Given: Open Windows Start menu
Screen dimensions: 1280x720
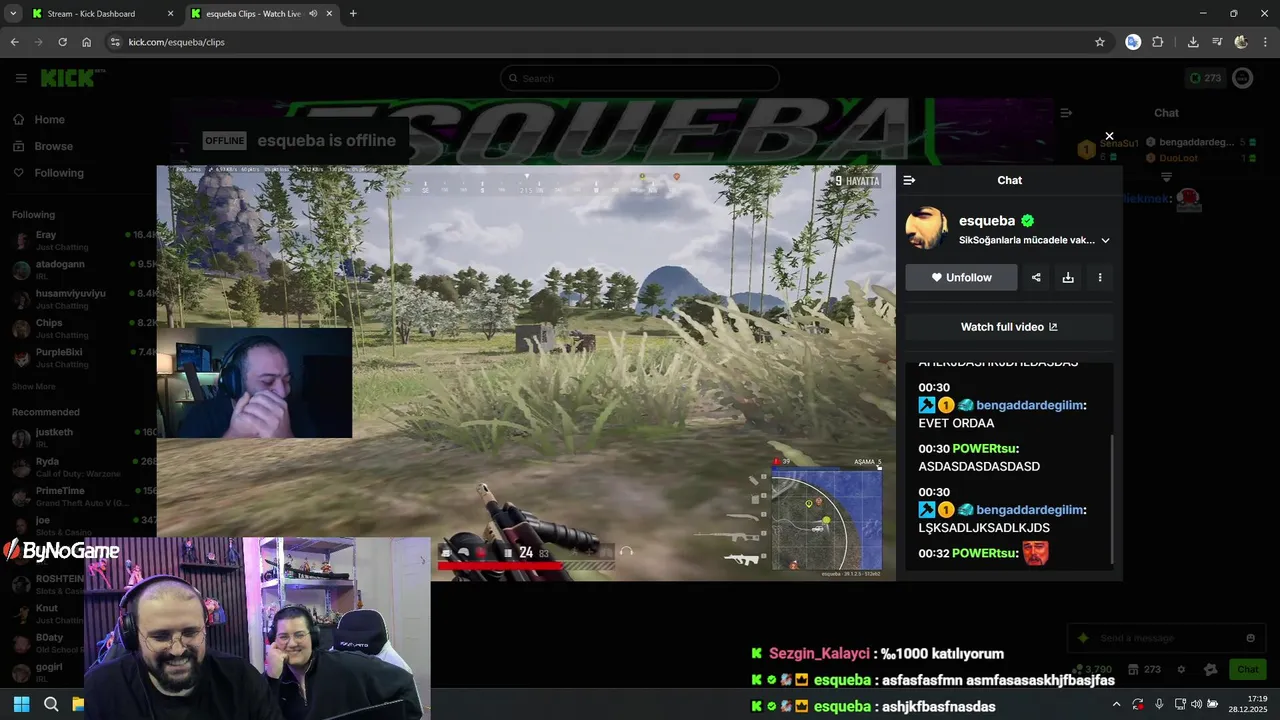Looking at the screenshot, I should pos(21,704).
